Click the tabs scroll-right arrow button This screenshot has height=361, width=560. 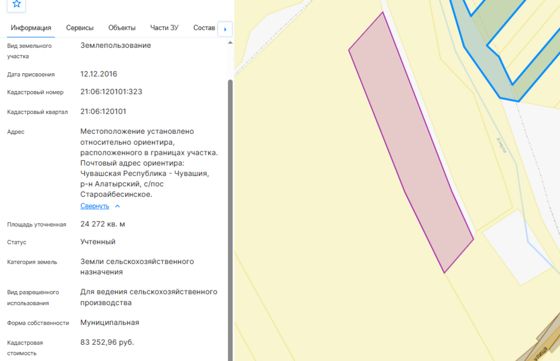pos(225,29)
